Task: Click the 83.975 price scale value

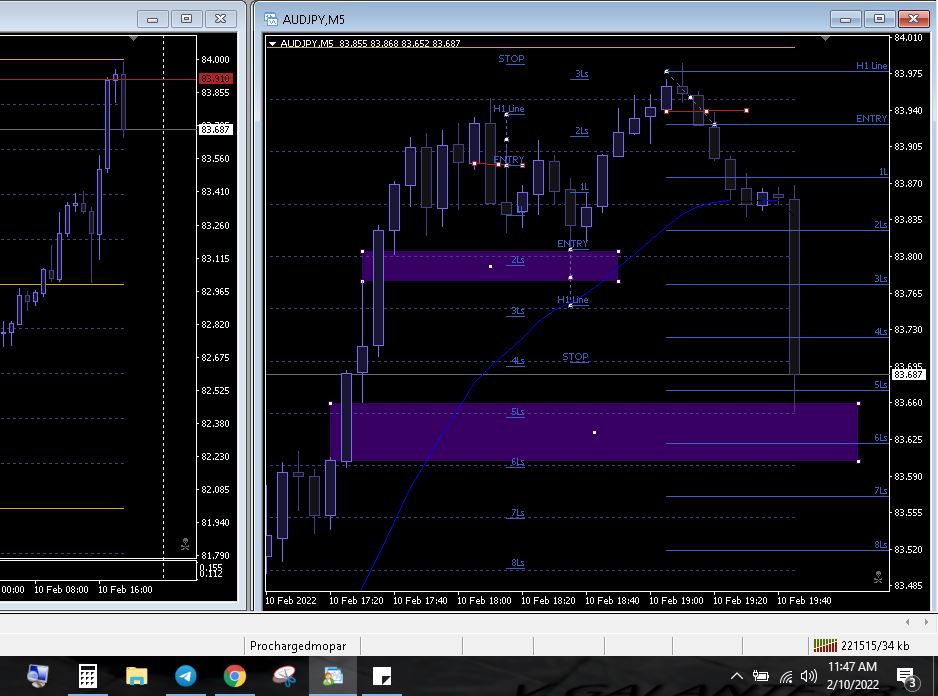Action: (908, 74)
